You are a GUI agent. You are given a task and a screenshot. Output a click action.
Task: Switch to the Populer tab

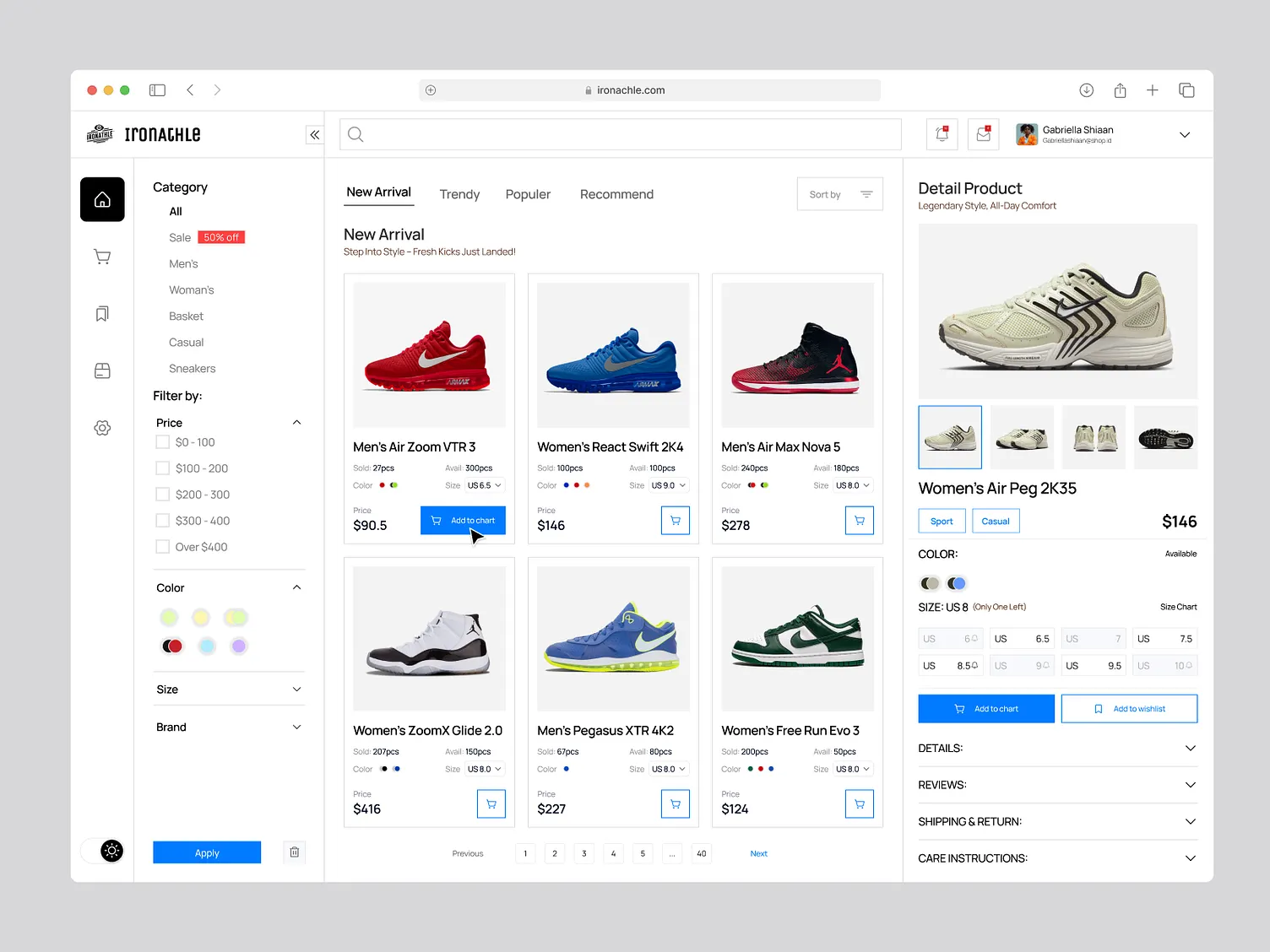[528, 194]
